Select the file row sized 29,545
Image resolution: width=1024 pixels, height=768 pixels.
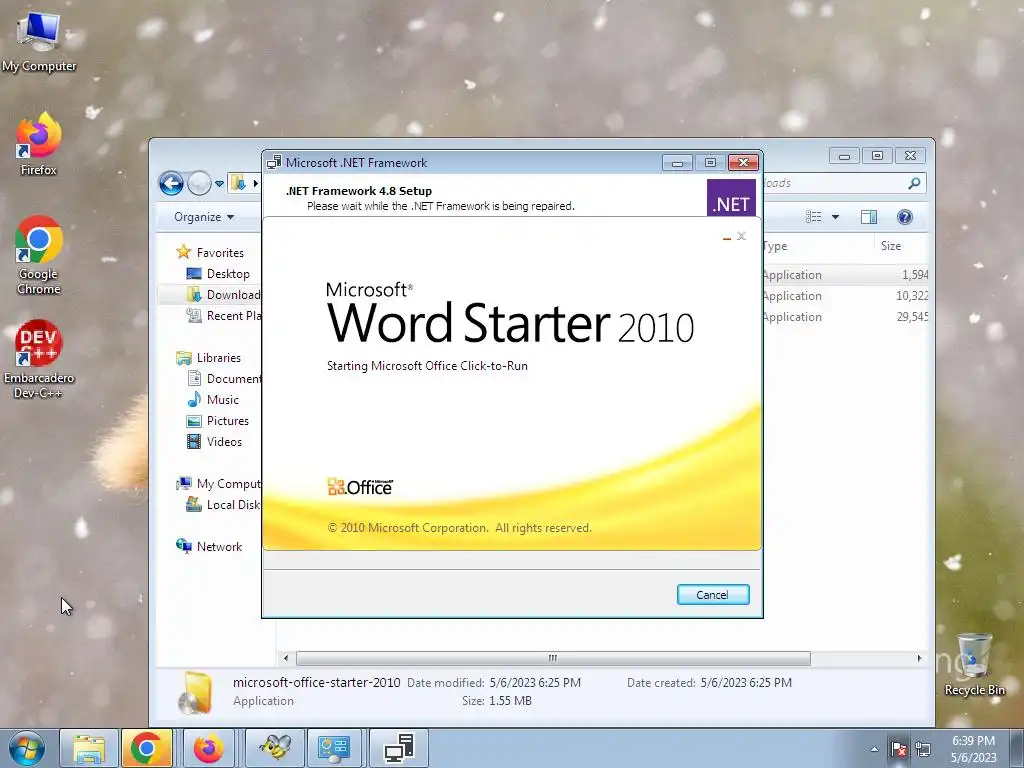click(845, 317)
